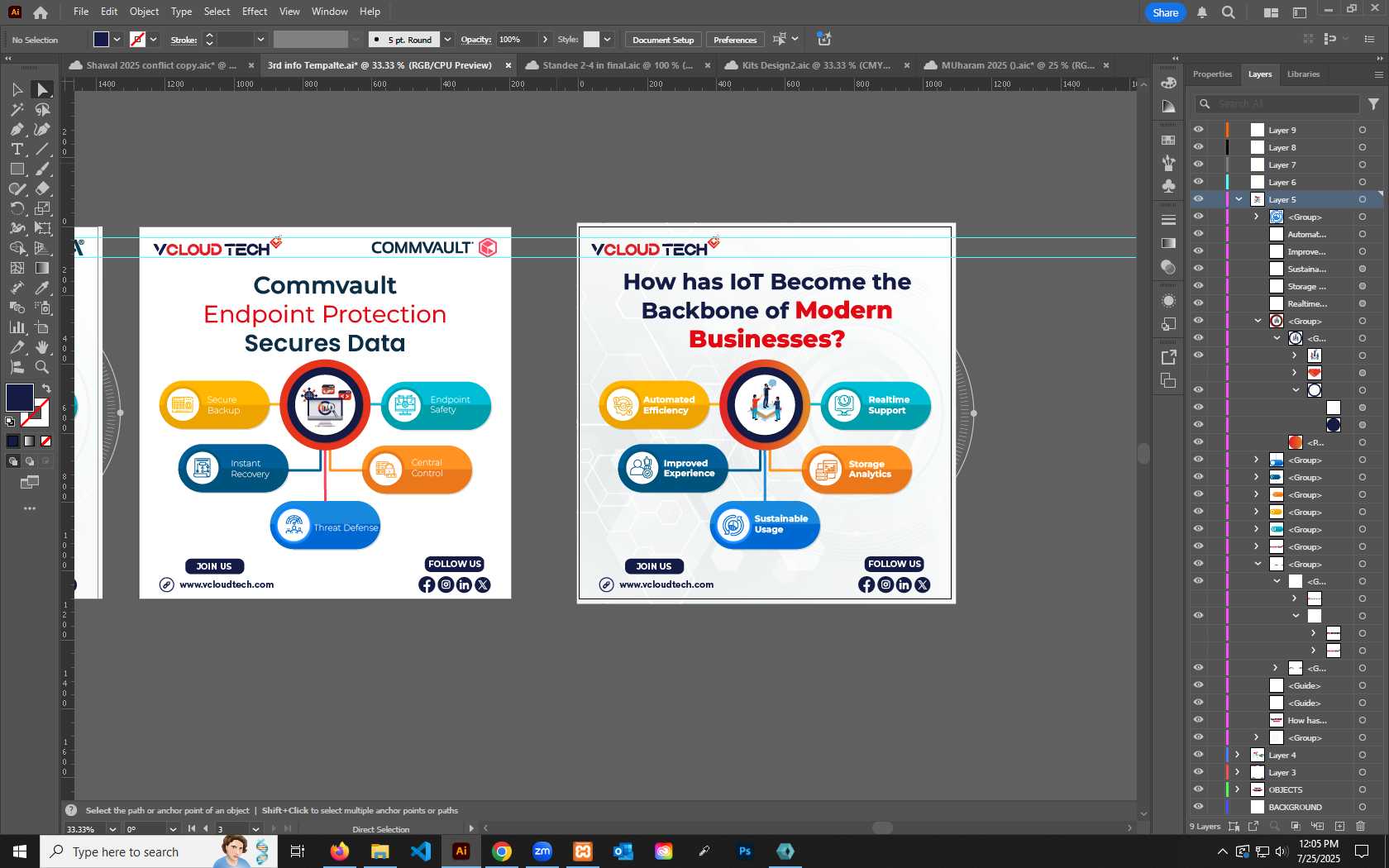This screenshot has width=1389, height=868.
Task: Click the Share button
Action: pos(1165,12)
